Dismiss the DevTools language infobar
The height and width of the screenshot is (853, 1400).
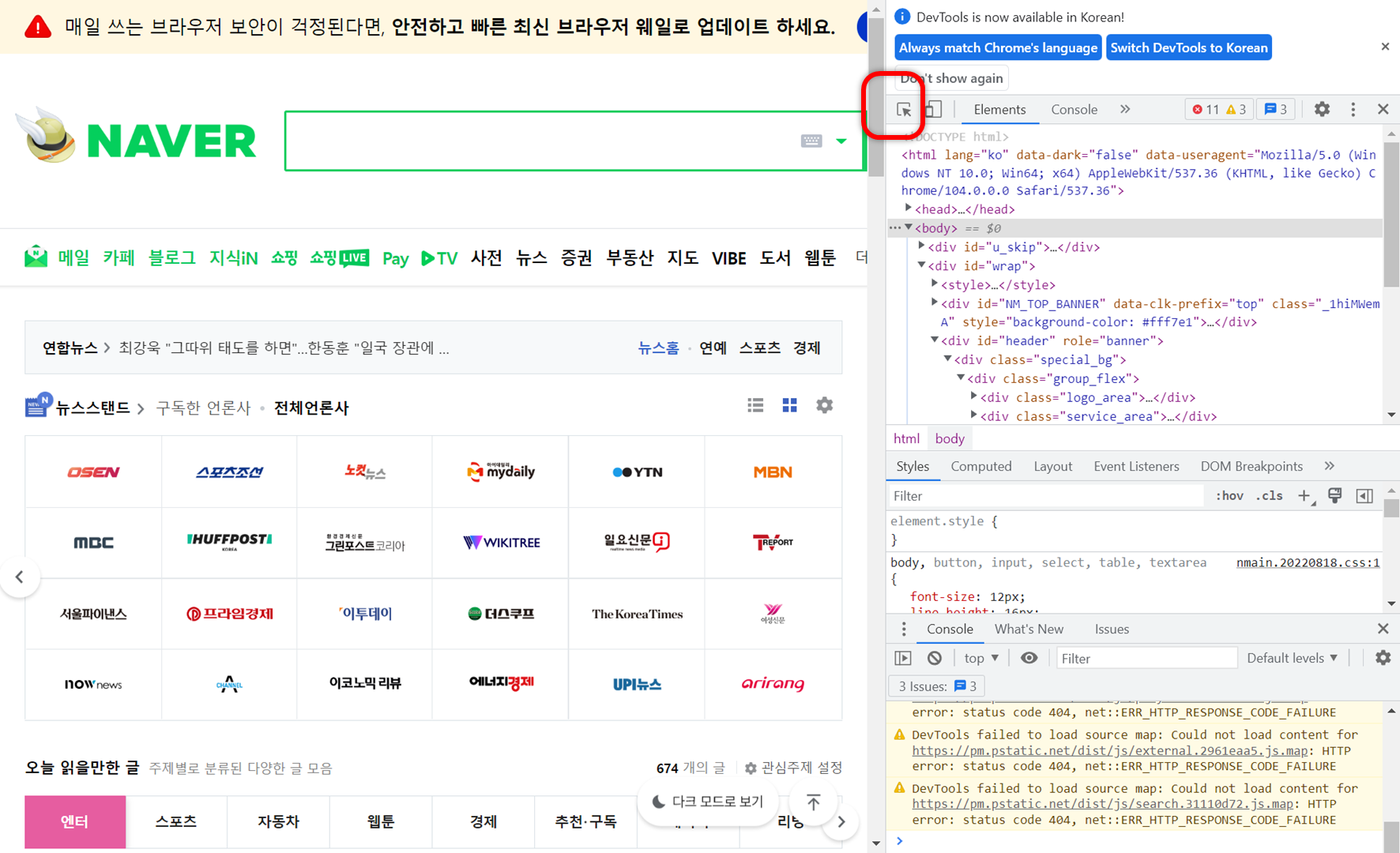tap(1385, 47)
